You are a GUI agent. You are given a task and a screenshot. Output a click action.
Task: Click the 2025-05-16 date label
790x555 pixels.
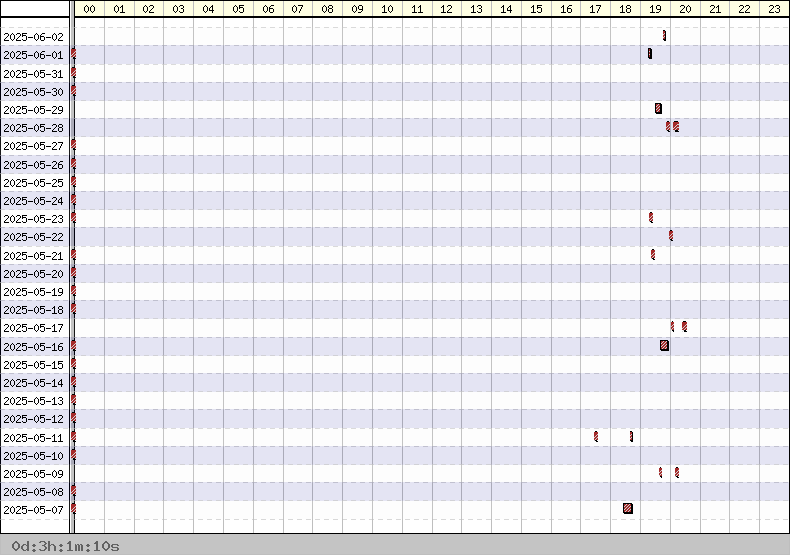pos(34,347)
